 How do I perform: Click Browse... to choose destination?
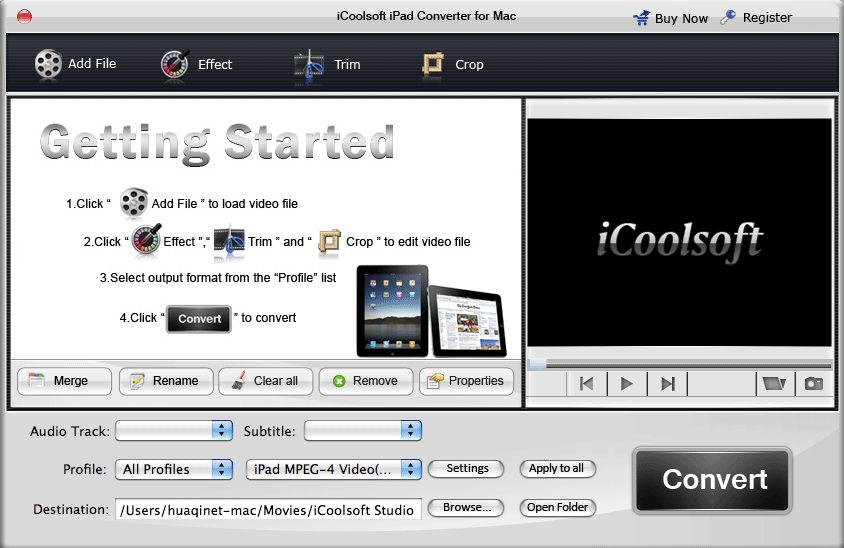[x=466, y=507]
